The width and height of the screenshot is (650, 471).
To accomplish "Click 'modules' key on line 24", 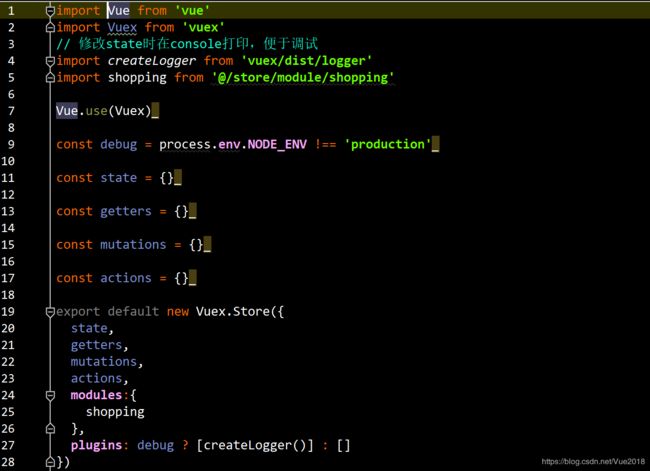I will click(x=96, y=395).
